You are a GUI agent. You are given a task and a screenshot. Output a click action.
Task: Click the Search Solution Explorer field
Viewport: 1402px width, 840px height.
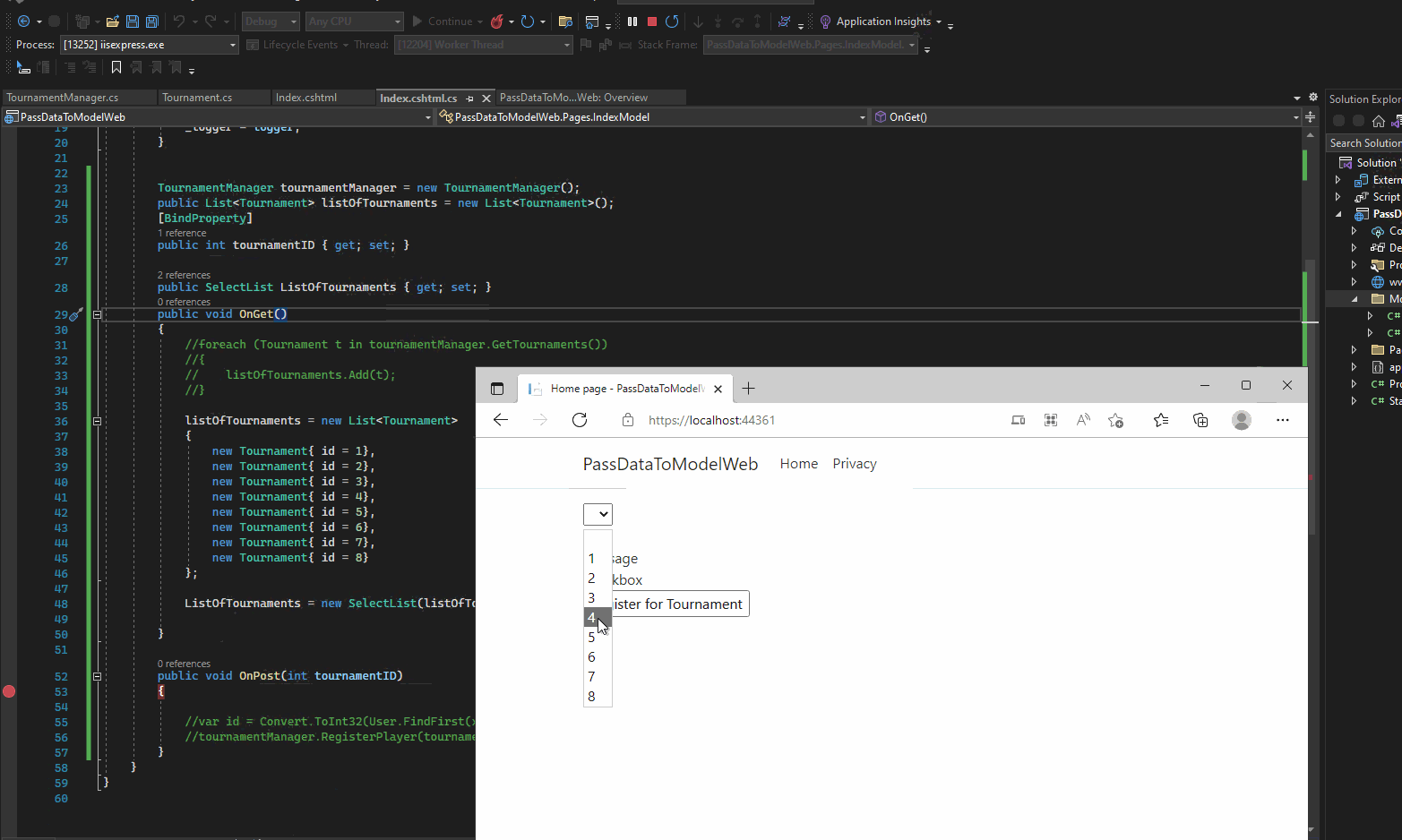click(x=1363, y=143)
